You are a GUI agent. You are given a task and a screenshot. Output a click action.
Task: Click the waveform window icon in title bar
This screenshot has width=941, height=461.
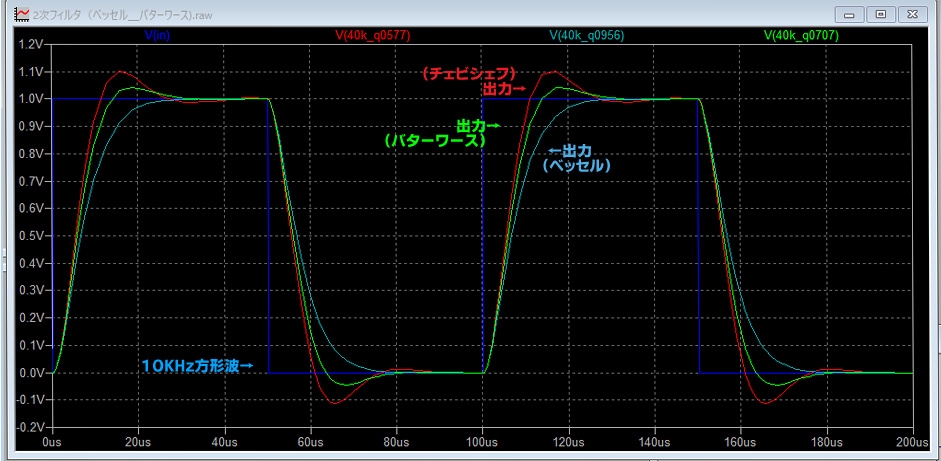point(22,13)
